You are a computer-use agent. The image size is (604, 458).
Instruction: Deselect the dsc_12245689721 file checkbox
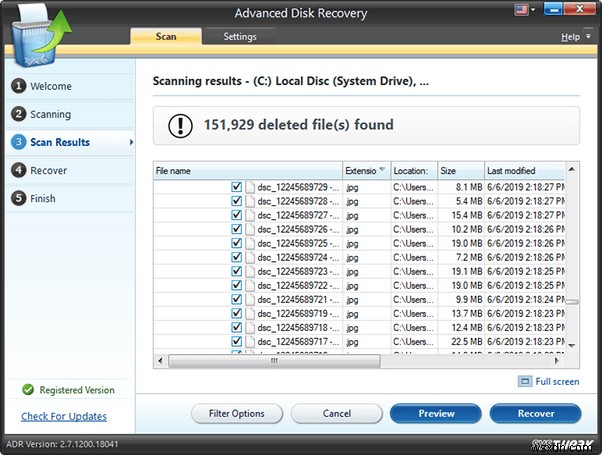236,299
